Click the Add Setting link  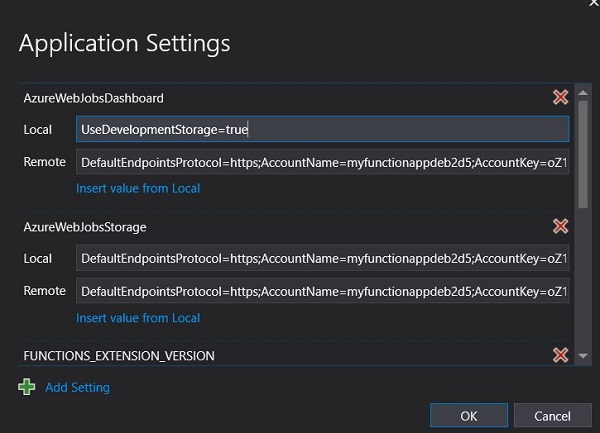tap(77, 387)
